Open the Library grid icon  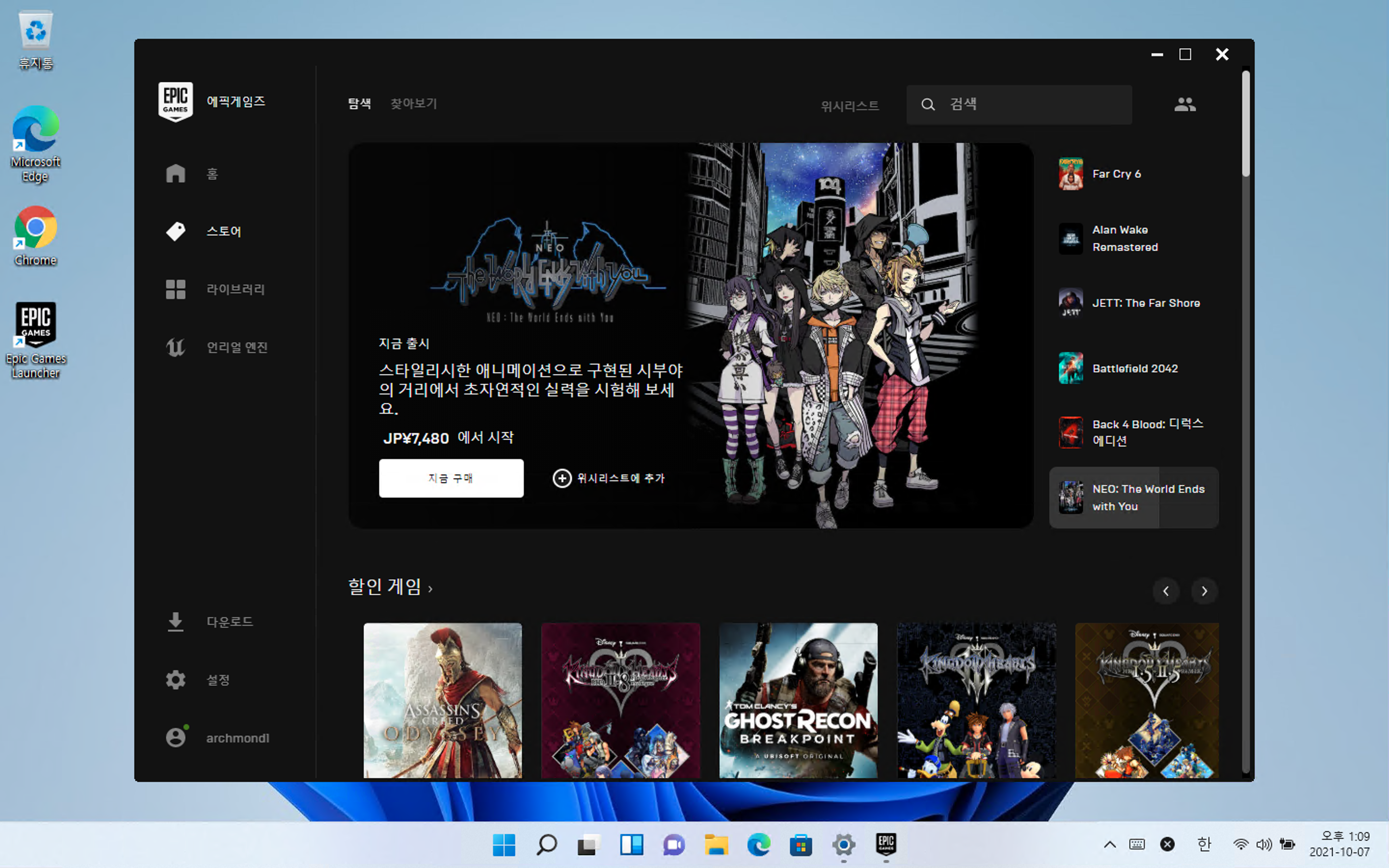pos(176,289)
